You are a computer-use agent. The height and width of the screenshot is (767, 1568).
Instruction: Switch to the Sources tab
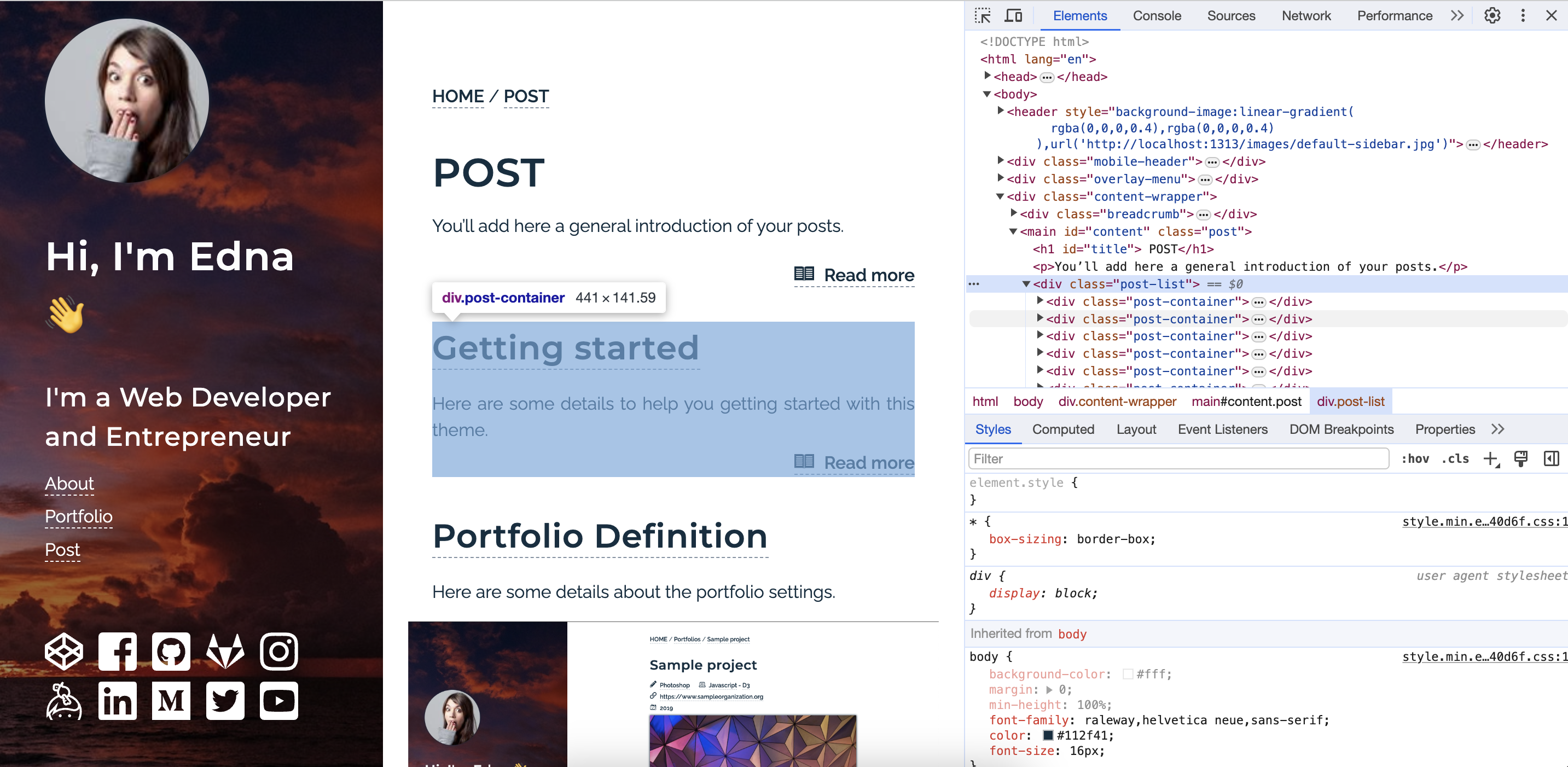[x=1231, y=16]
